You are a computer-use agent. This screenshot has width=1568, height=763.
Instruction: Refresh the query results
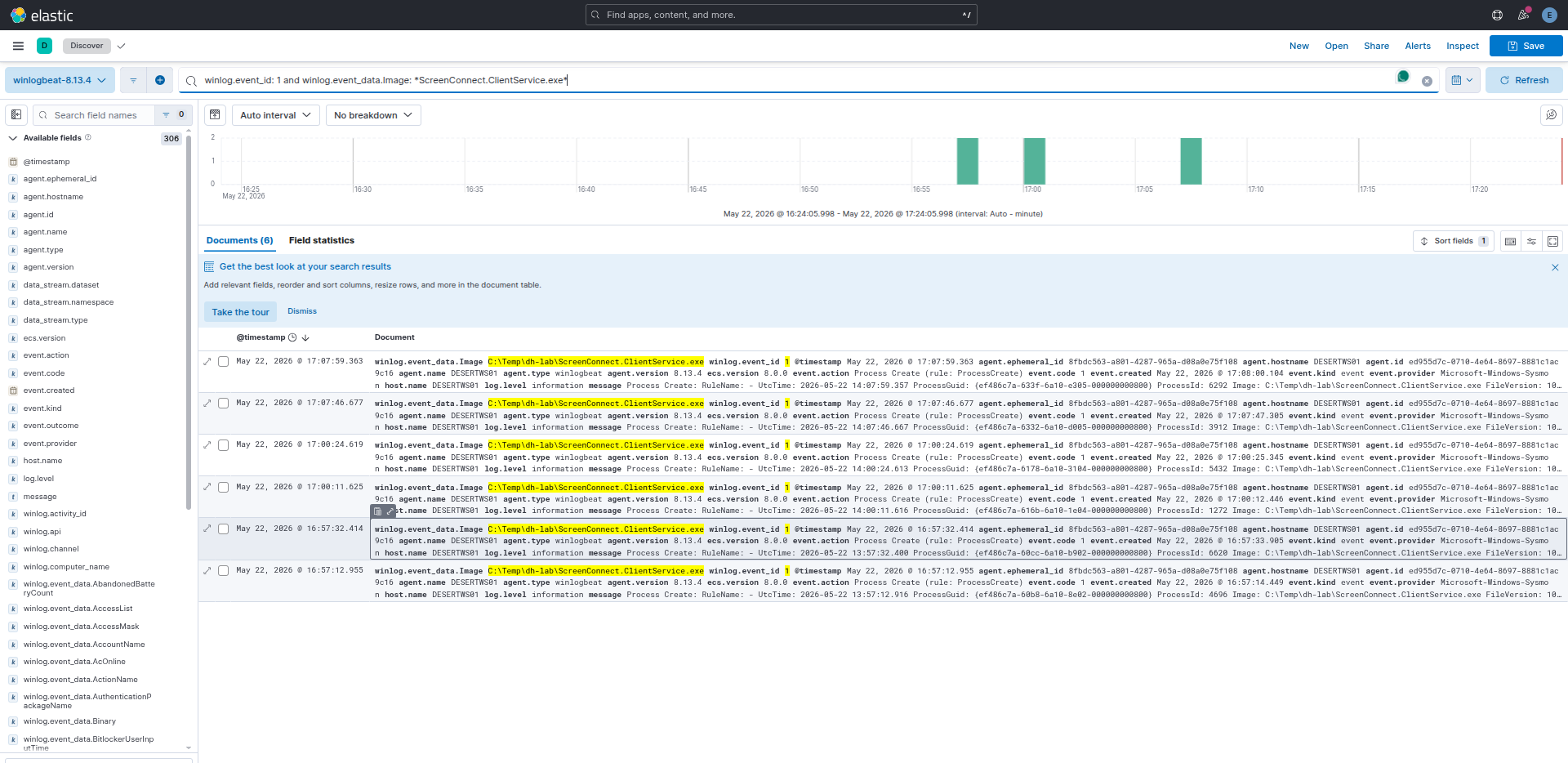pyautogui.click(x=1524, y=80)
